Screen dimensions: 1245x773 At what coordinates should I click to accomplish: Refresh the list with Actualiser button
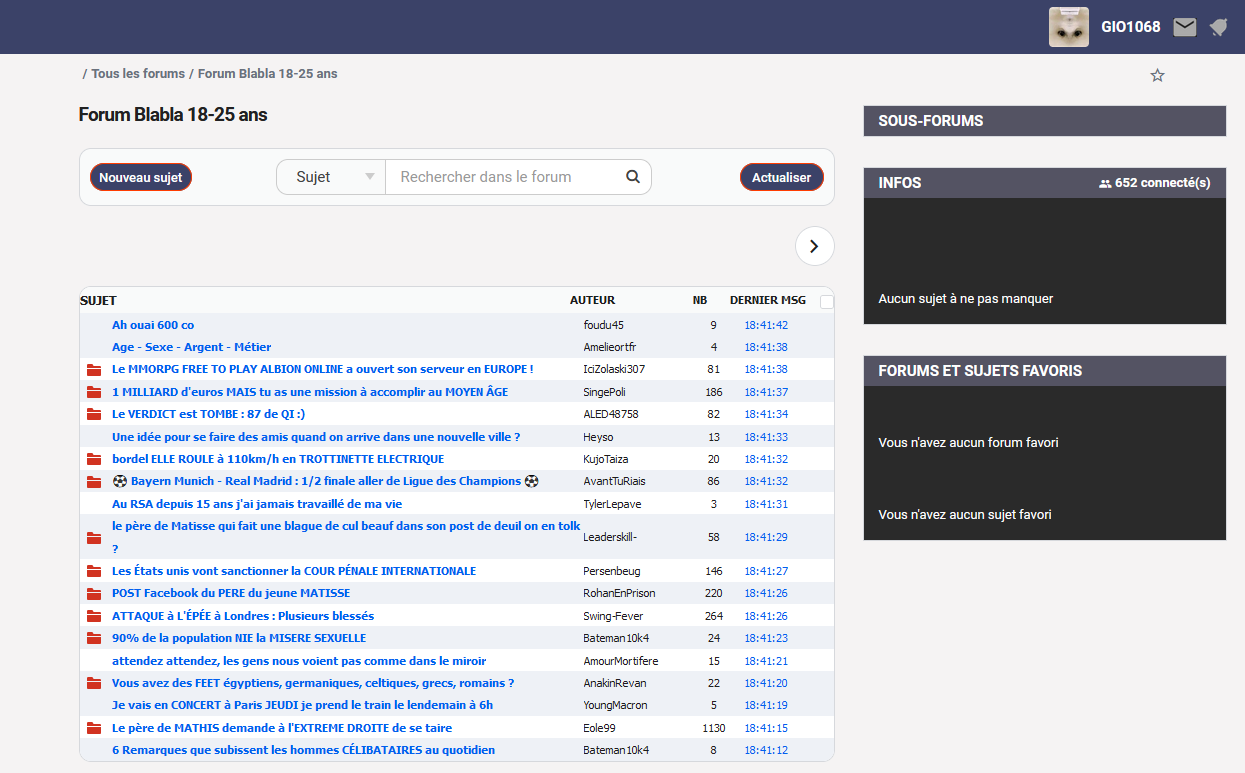coord(781,177)
